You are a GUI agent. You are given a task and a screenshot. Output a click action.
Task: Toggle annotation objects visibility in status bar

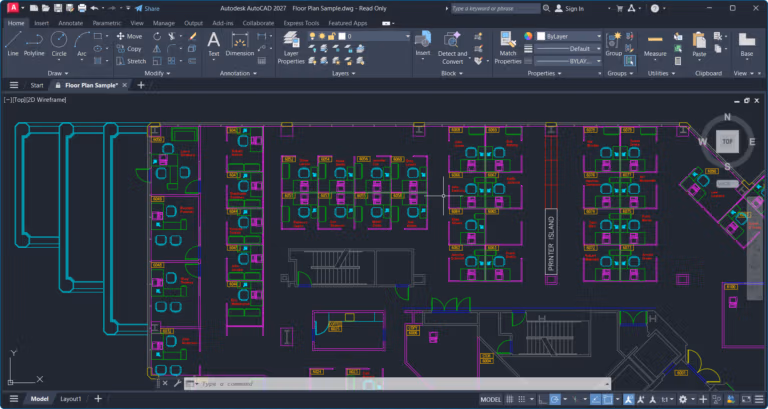[629, 399]
